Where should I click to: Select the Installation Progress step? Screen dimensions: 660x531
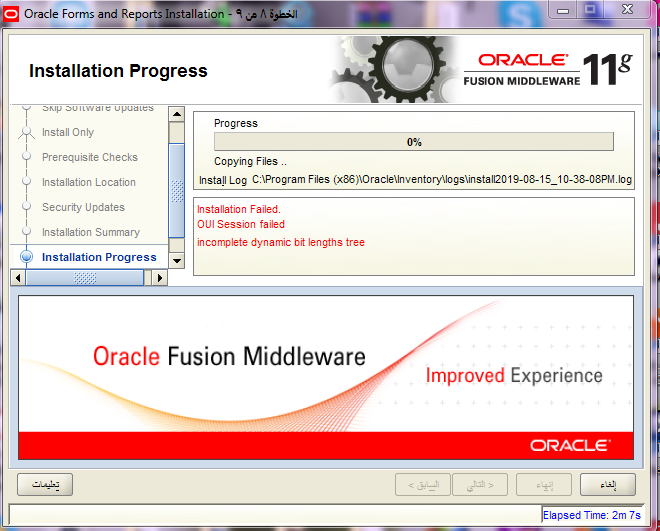click(x=99, y=257)
